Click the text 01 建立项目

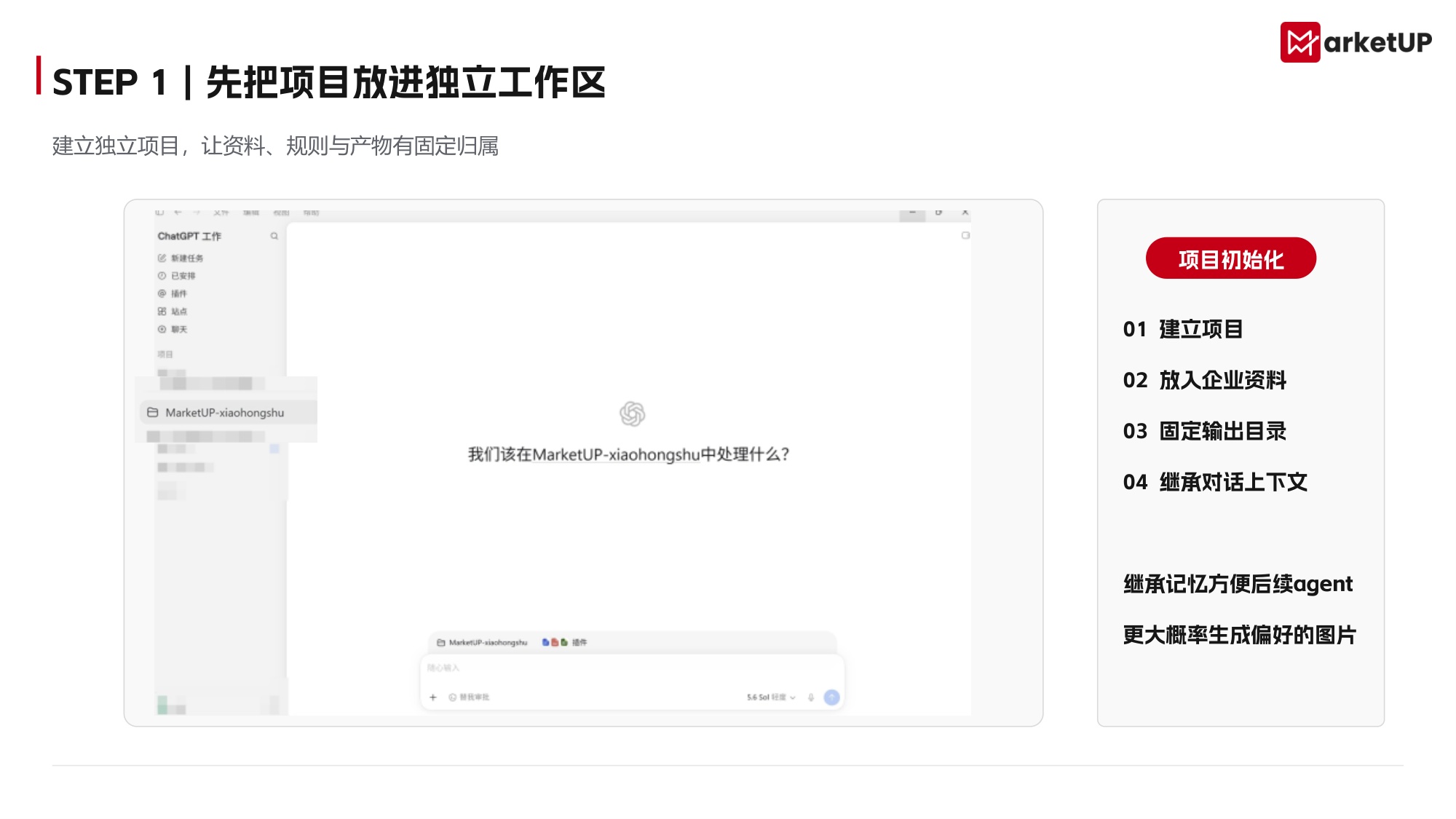[1183, 329]
